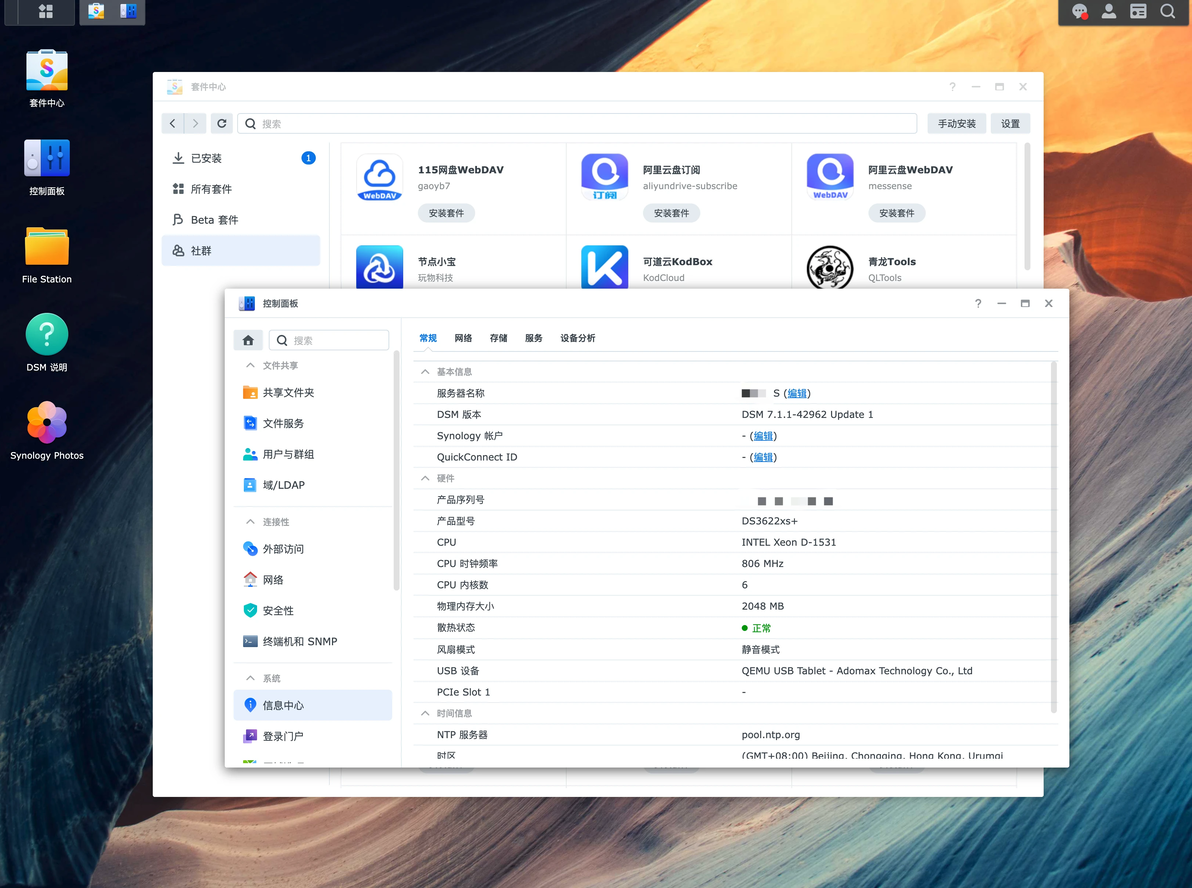Select the 网络 tab in Info Center
Screen dimensions: 1192x888
(x=463, y=338)
